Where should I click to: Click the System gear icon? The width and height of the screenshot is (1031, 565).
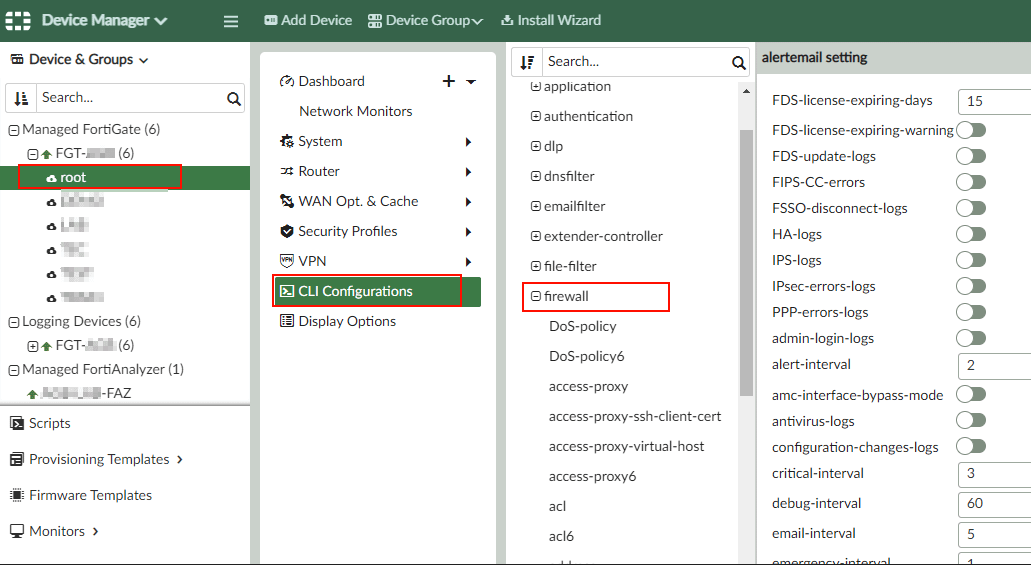287,141
